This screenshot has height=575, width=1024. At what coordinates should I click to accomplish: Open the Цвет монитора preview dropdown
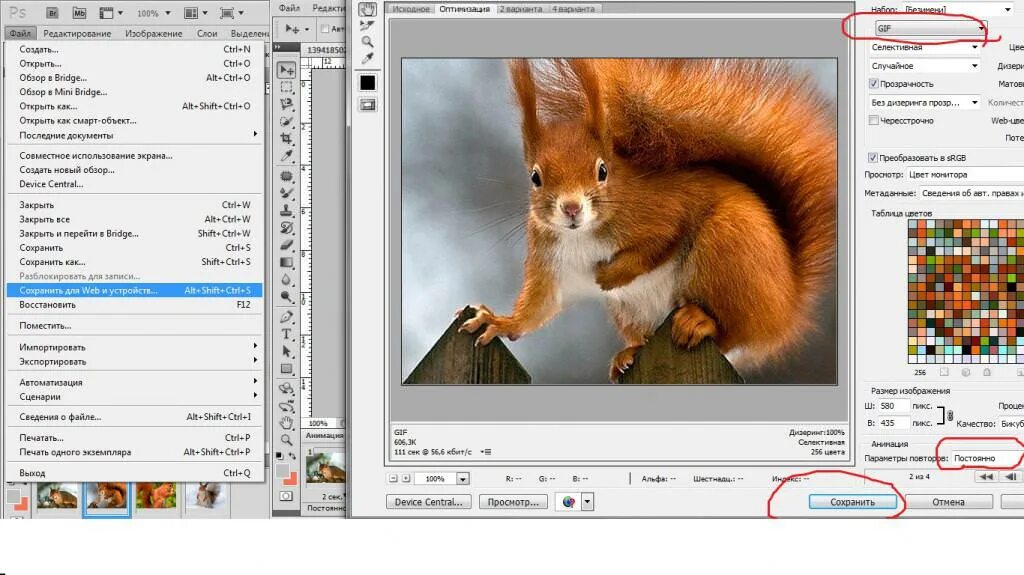point(965,174)
